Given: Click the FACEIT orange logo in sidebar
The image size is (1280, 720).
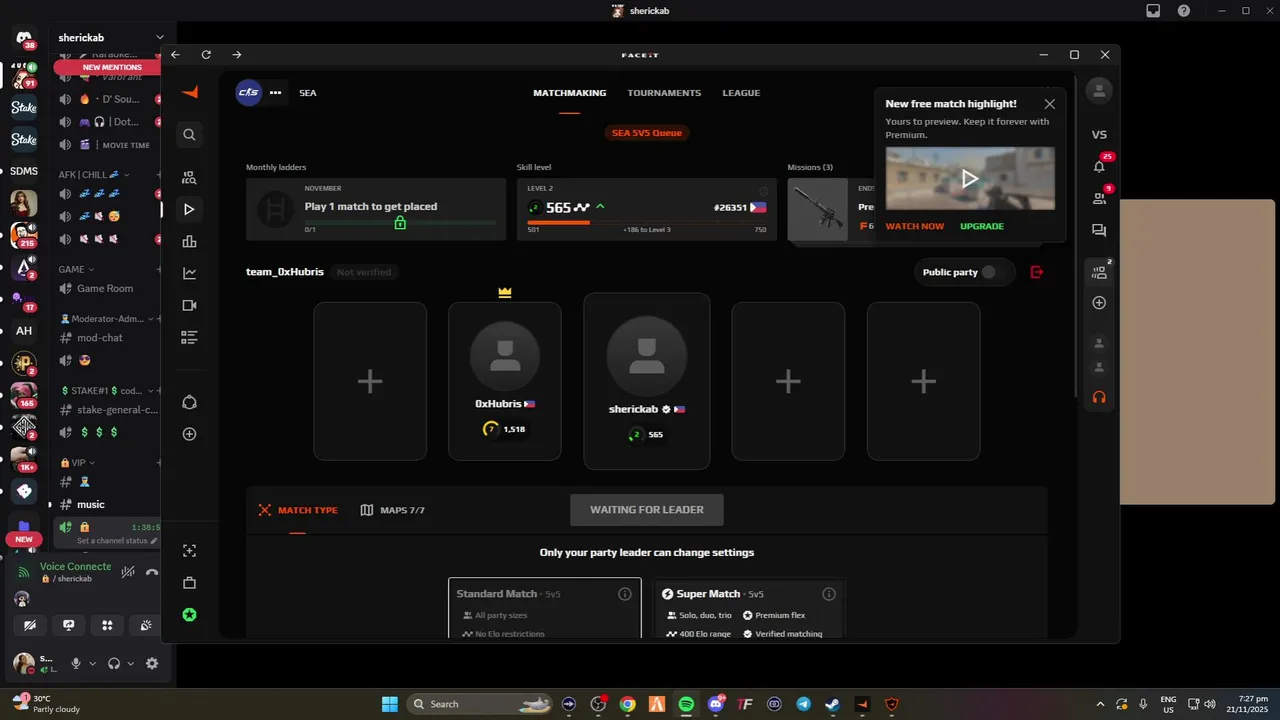Looking at the screenshot, I should click(x=190, y=92).
